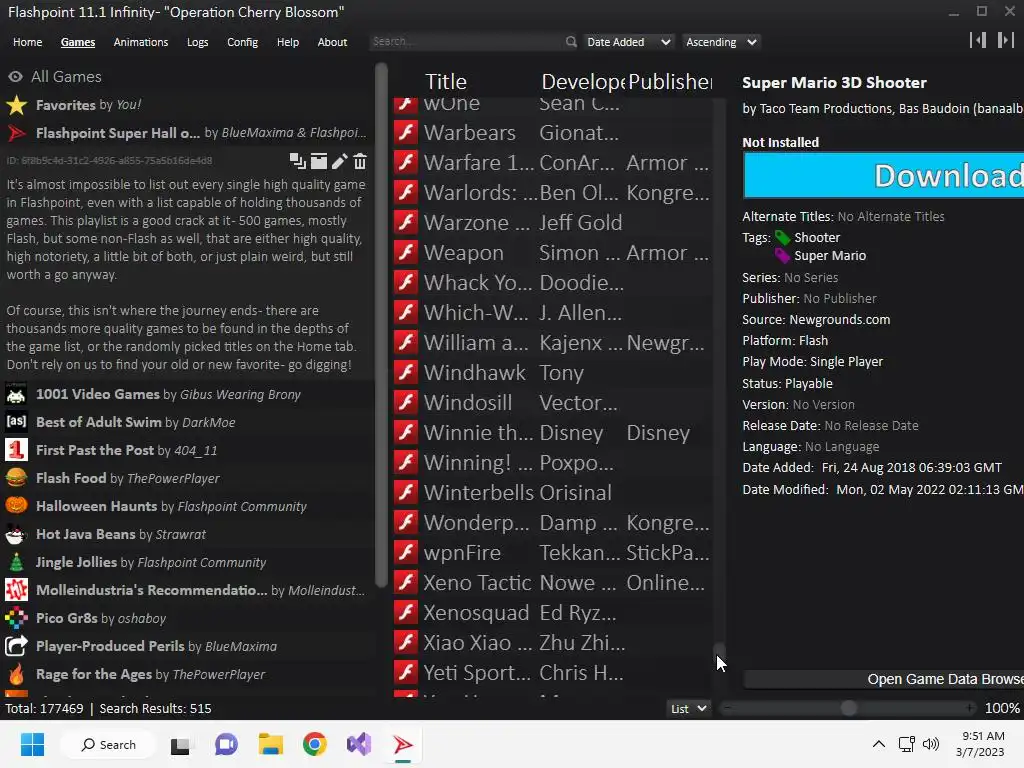Sort the list by Publisher column
This screenshot has width=1024, height=768.
(x=670, y=82)
